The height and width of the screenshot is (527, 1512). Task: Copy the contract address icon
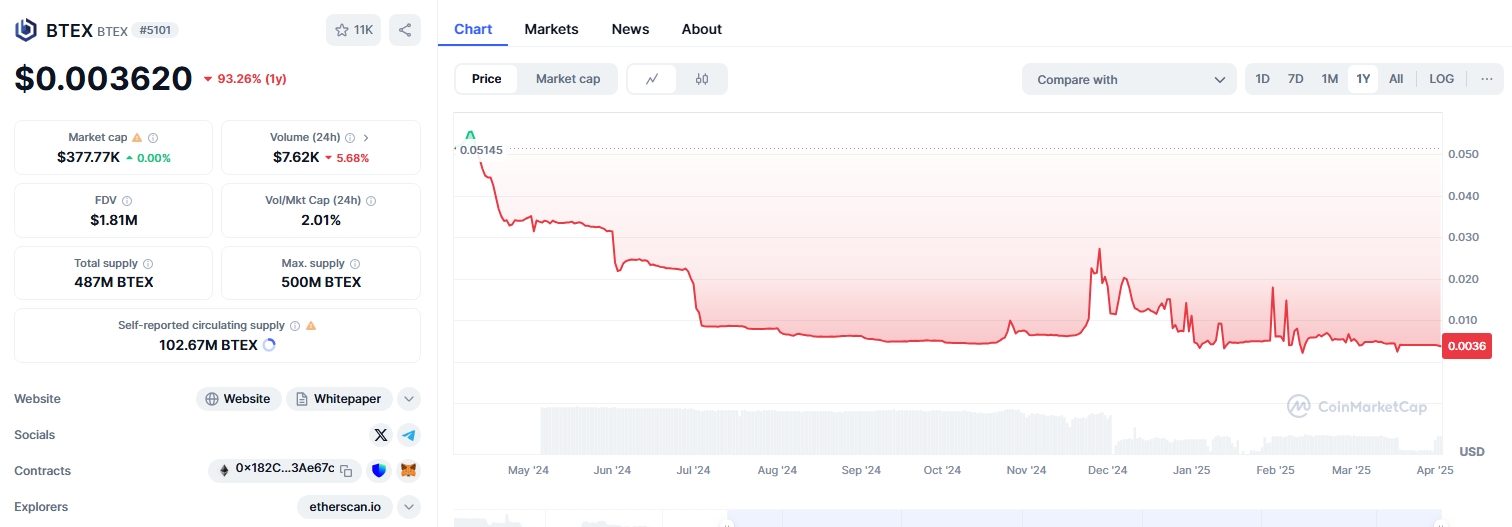(346, 470)
